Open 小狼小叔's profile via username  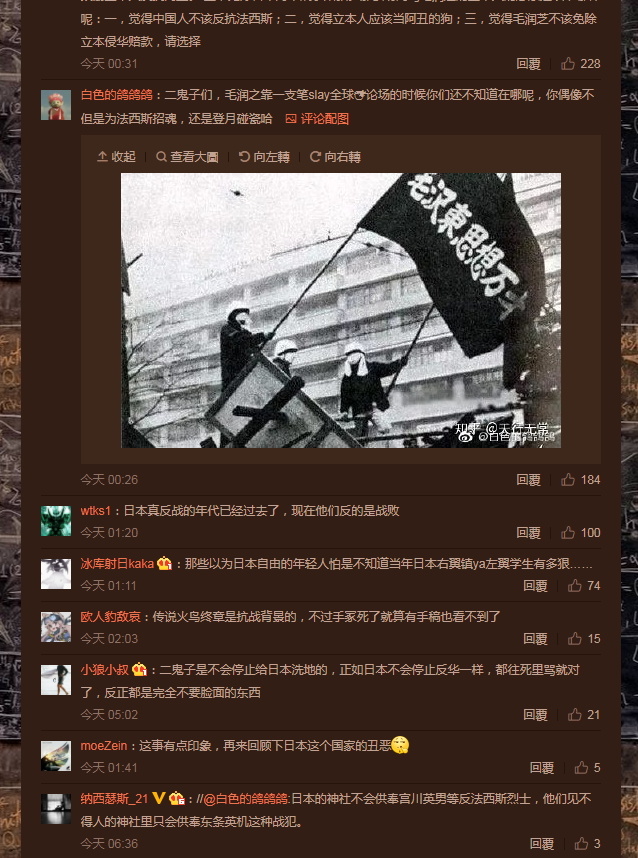point(105,670)
